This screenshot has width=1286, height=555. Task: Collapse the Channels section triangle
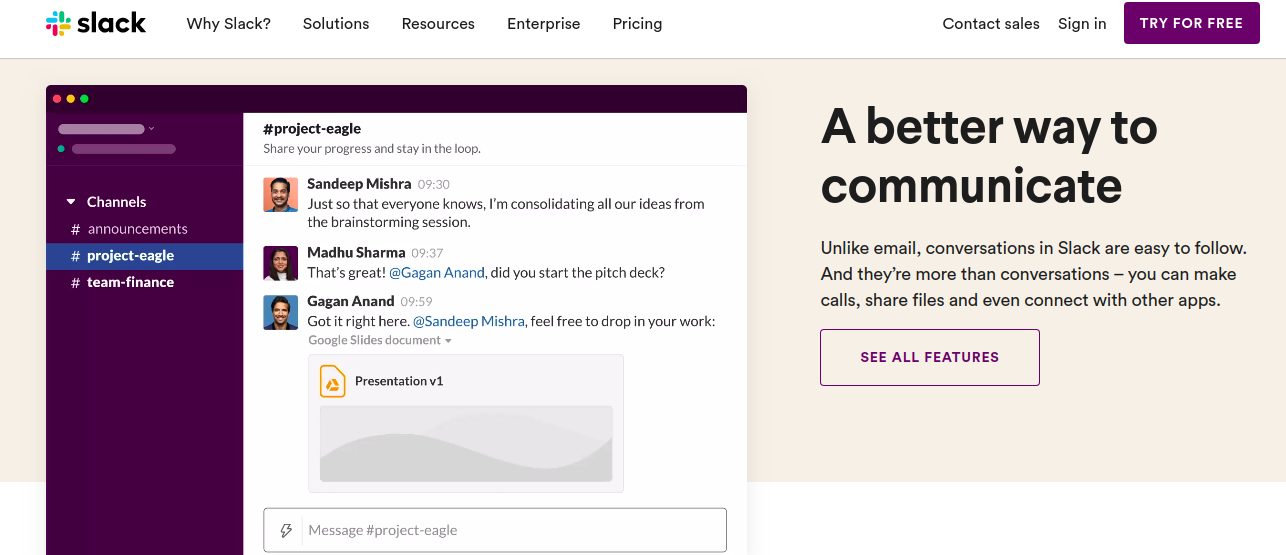click(x=71, y=202)
